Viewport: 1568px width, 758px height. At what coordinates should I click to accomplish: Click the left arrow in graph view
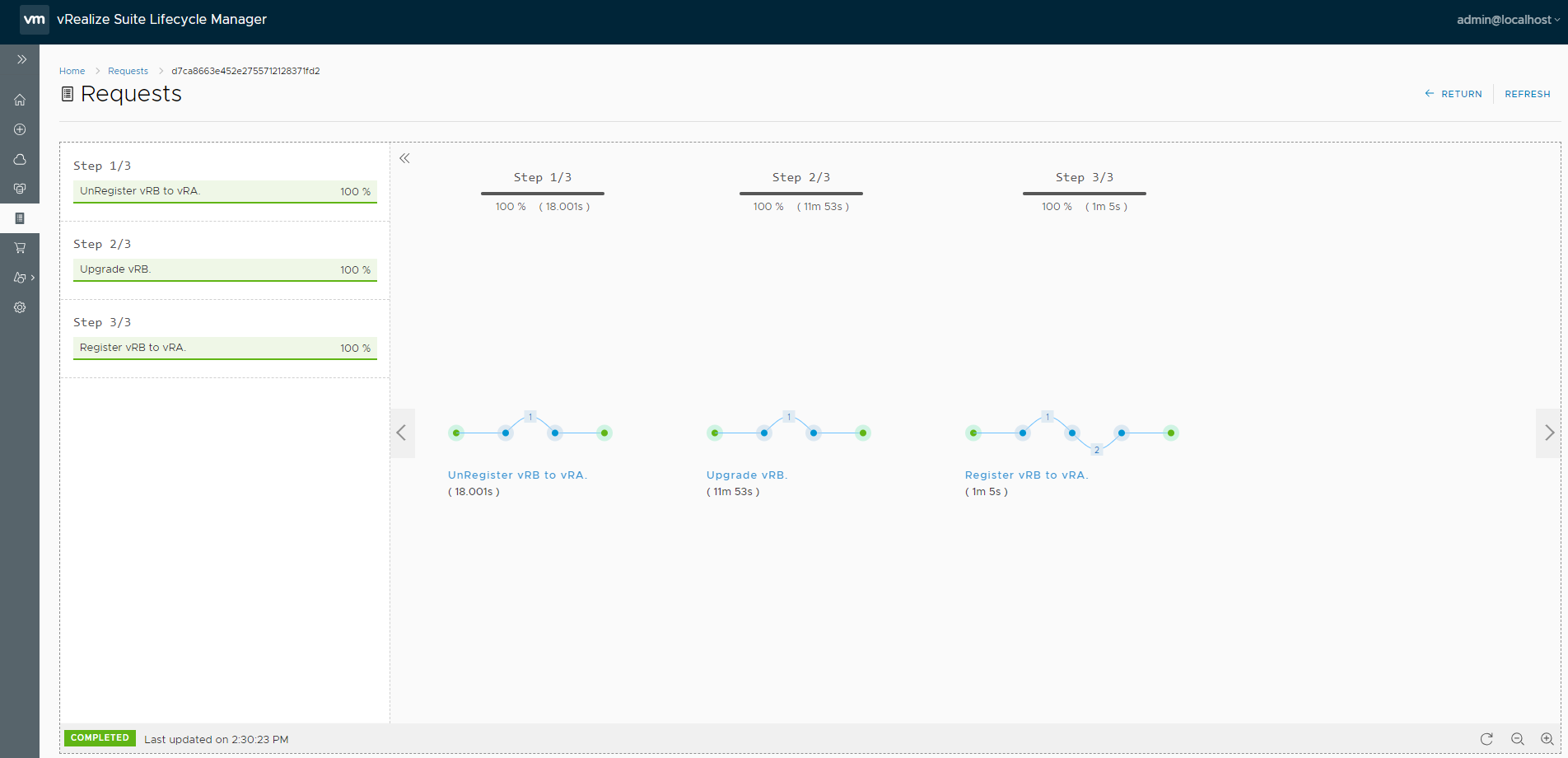tap(402, 433)
